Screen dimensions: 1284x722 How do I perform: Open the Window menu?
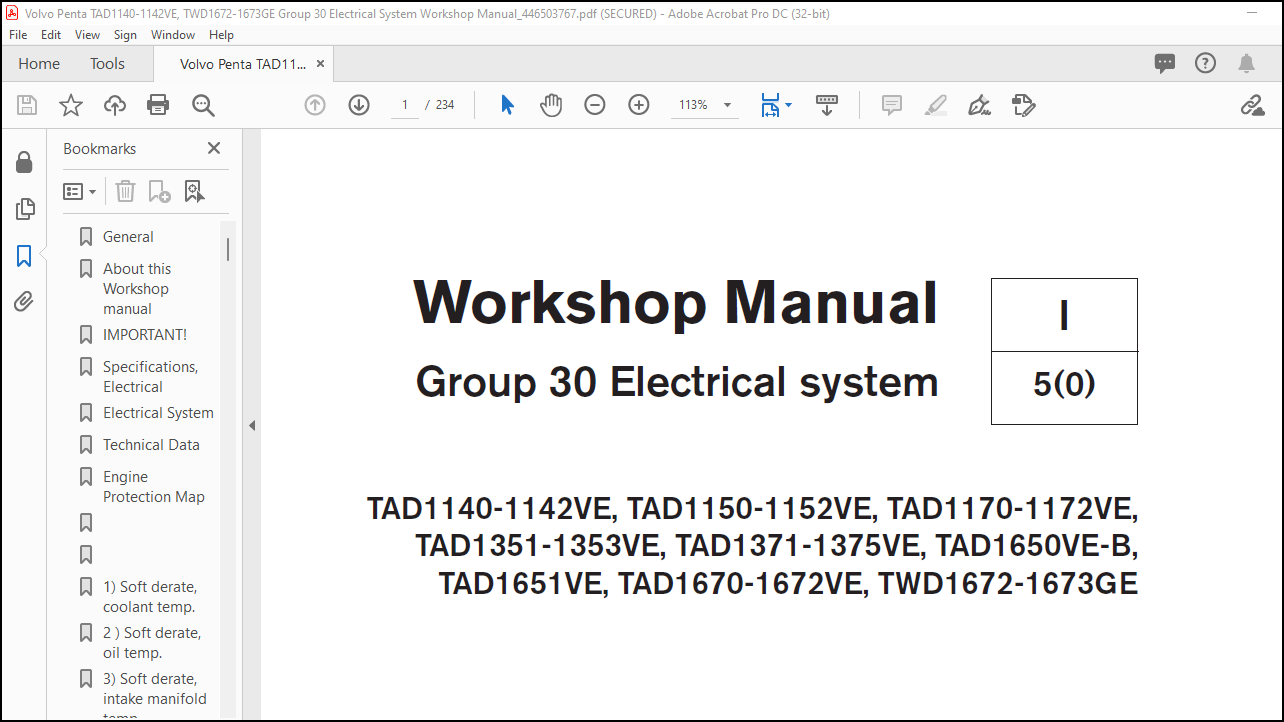tap(173, 34)
